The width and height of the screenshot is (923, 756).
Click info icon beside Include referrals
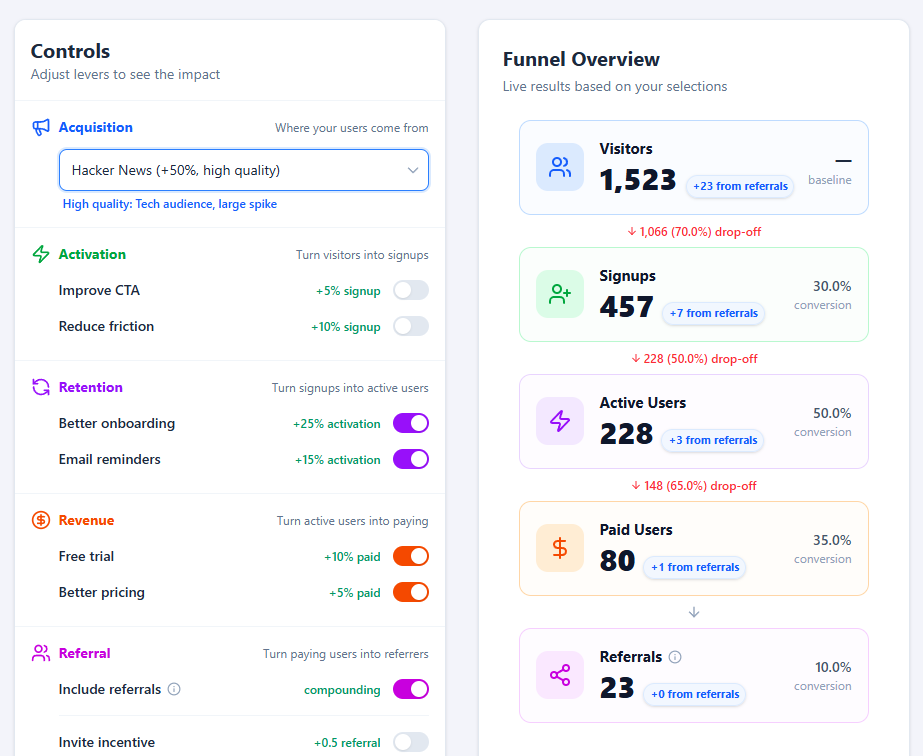click(x=174, y=689)
